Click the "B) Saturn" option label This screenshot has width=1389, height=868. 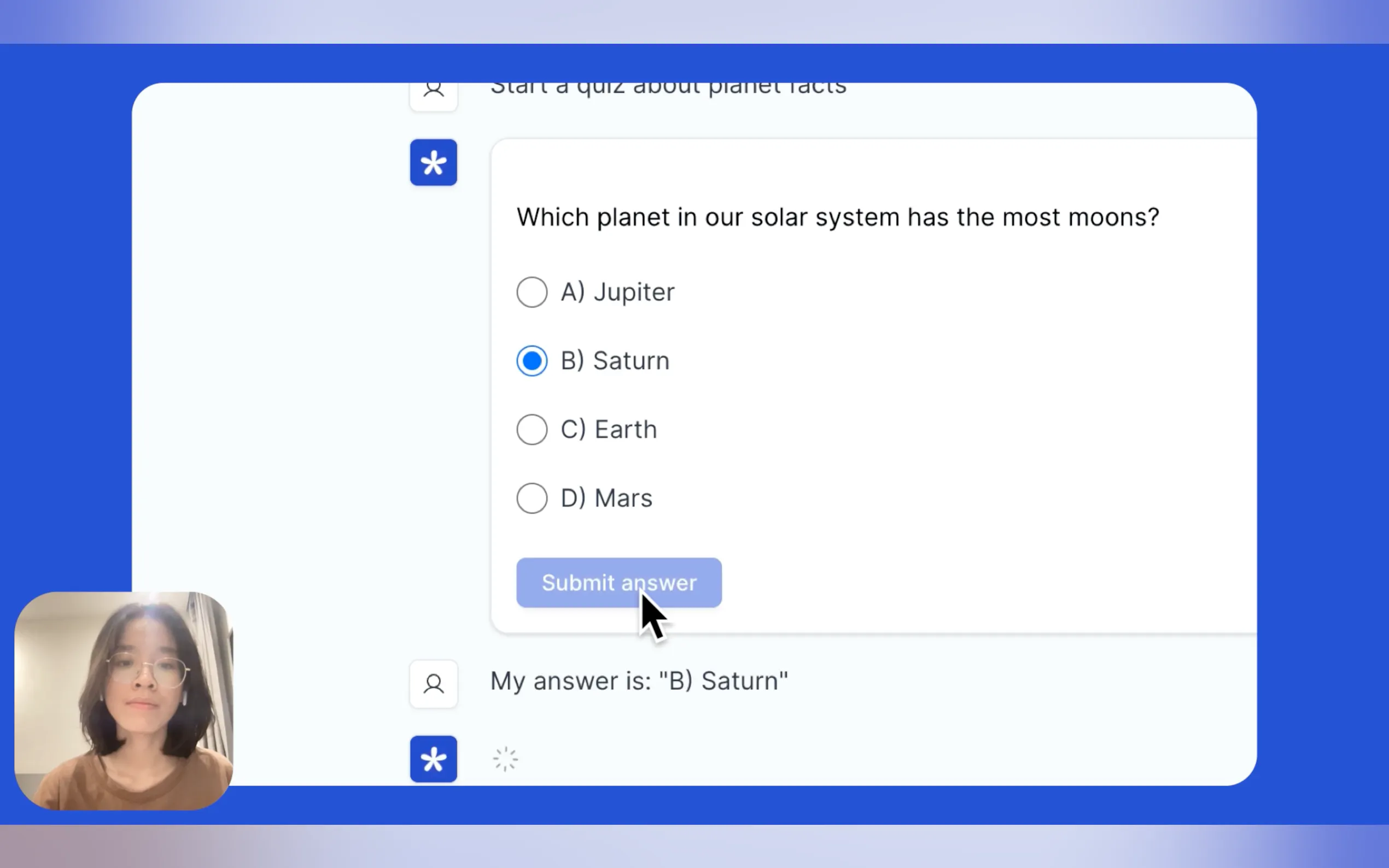[x=615, y=361]
